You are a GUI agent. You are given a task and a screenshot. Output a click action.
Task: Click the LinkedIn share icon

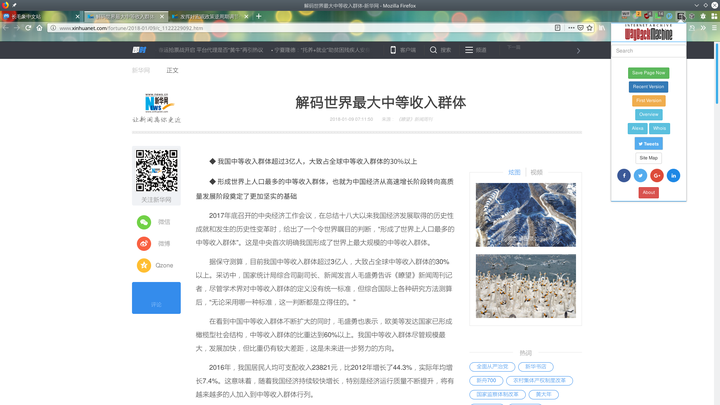[674, 175]
